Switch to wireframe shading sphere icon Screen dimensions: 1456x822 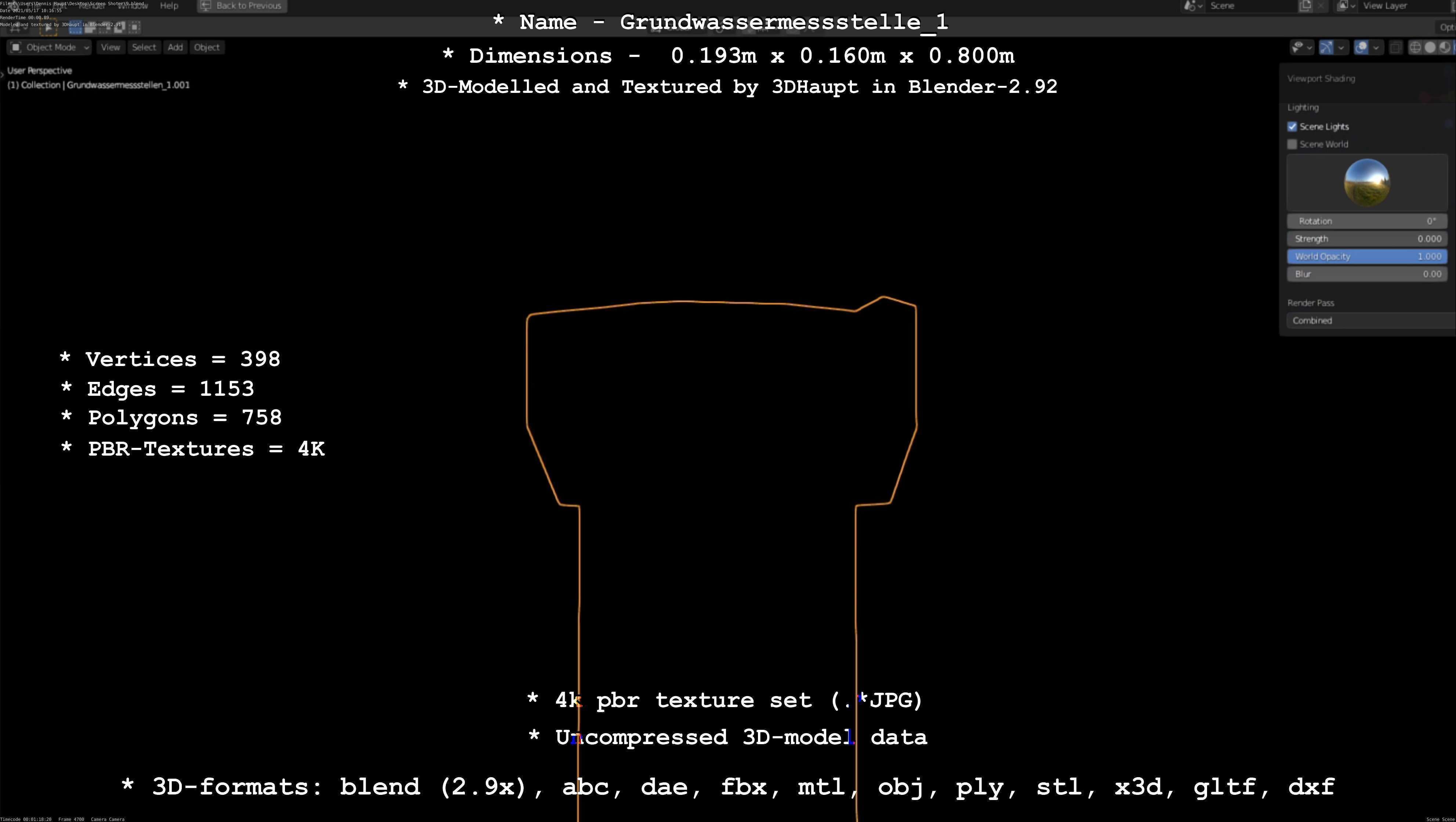click(x=1415, y=47)
